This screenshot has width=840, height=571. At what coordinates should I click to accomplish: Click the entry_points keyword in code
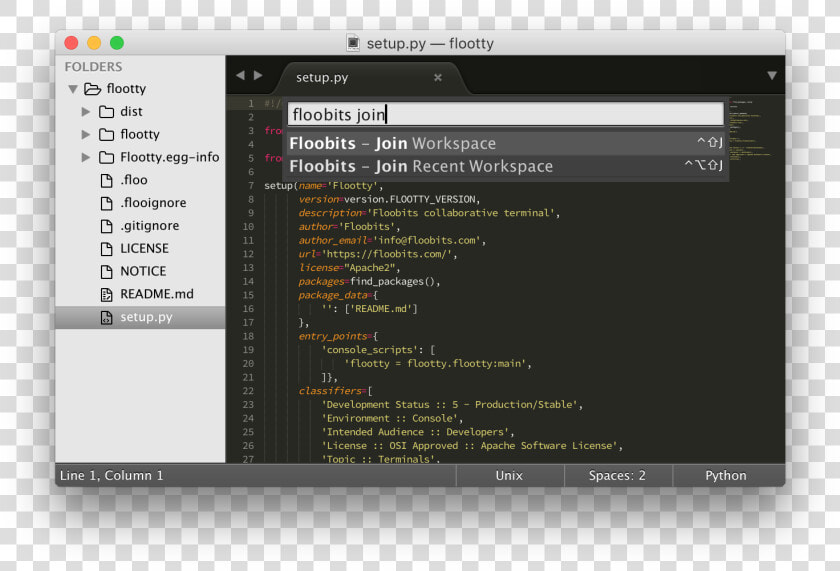(x=333, y=336)
